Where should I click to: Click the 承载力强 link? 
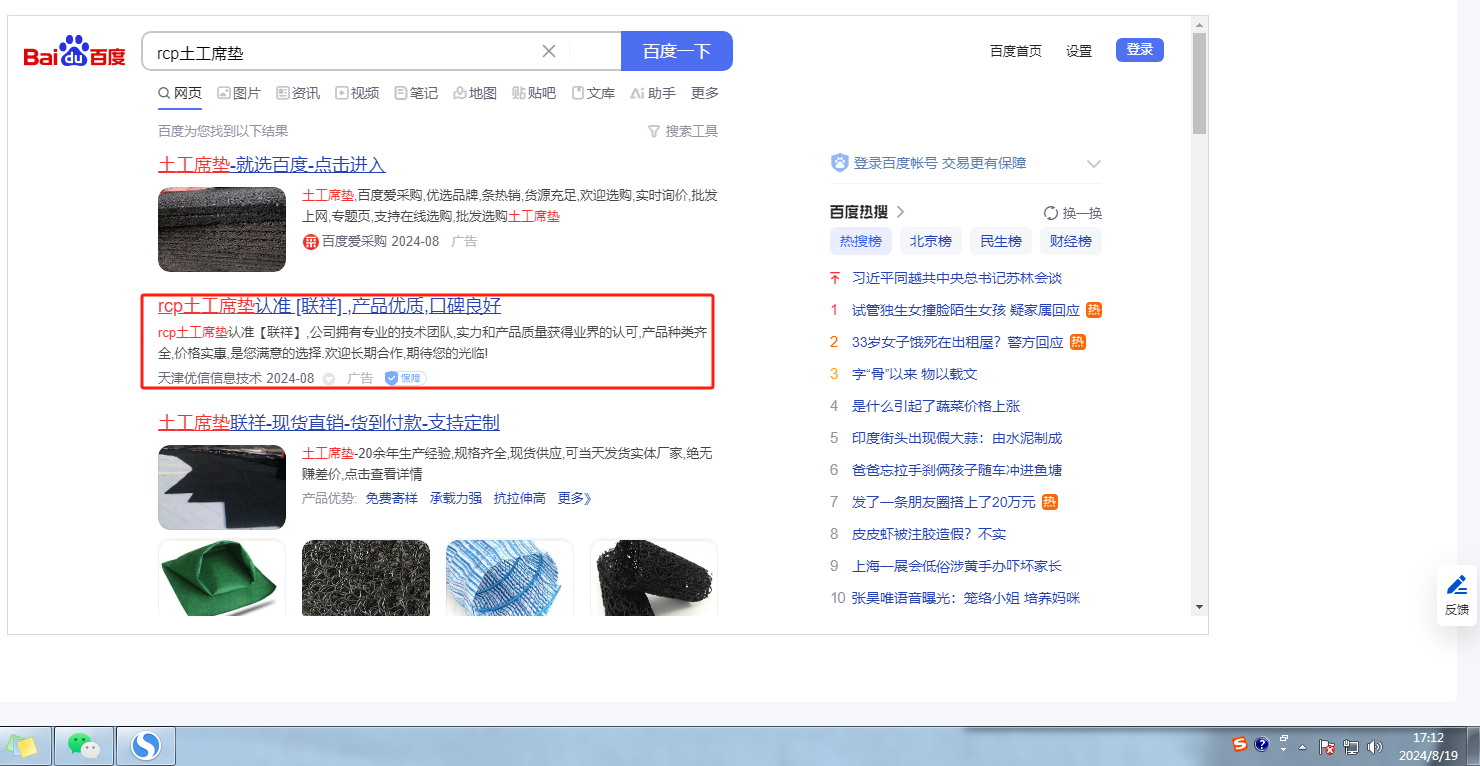pos(456,498)
